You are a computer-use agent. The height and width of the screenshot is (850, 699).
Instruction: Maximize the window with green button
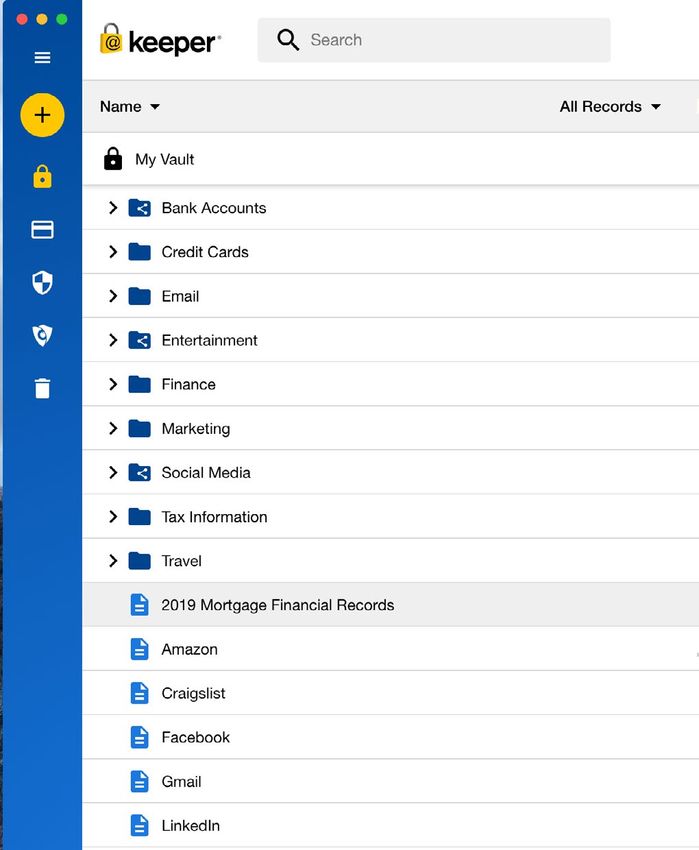click(x=62, y=20)
